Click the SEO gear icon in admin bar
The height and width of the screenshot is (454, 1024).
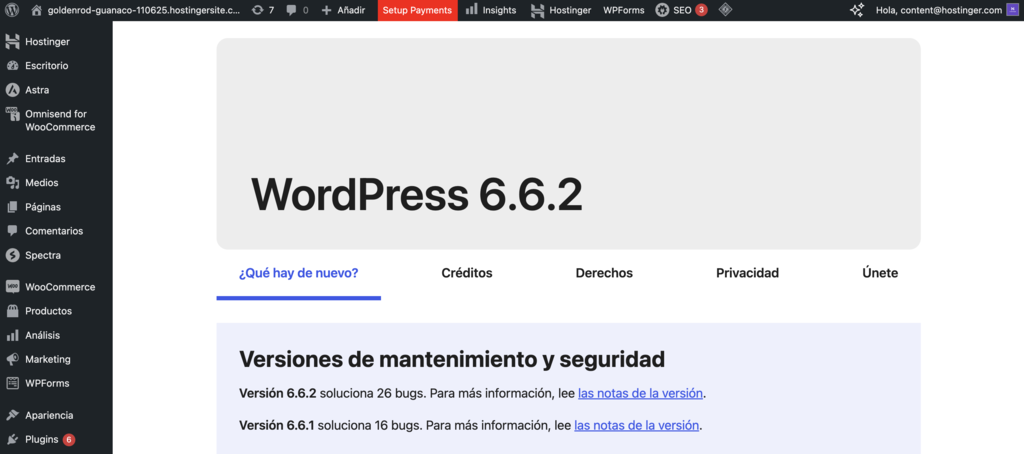(662, 10)
